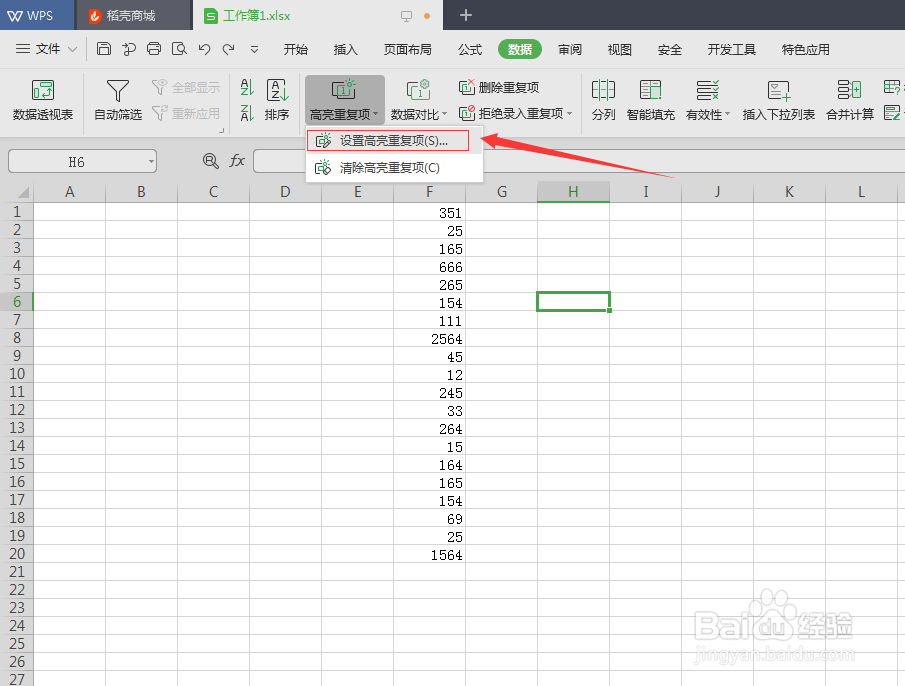Select column H header
This screenshot has width=905, height=686.
coord(573,192)
